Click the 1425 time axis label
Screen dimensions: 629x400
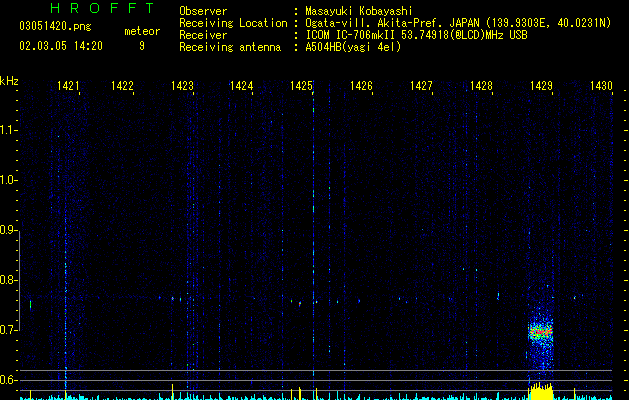pyautogui.click(x=301, y=86)
